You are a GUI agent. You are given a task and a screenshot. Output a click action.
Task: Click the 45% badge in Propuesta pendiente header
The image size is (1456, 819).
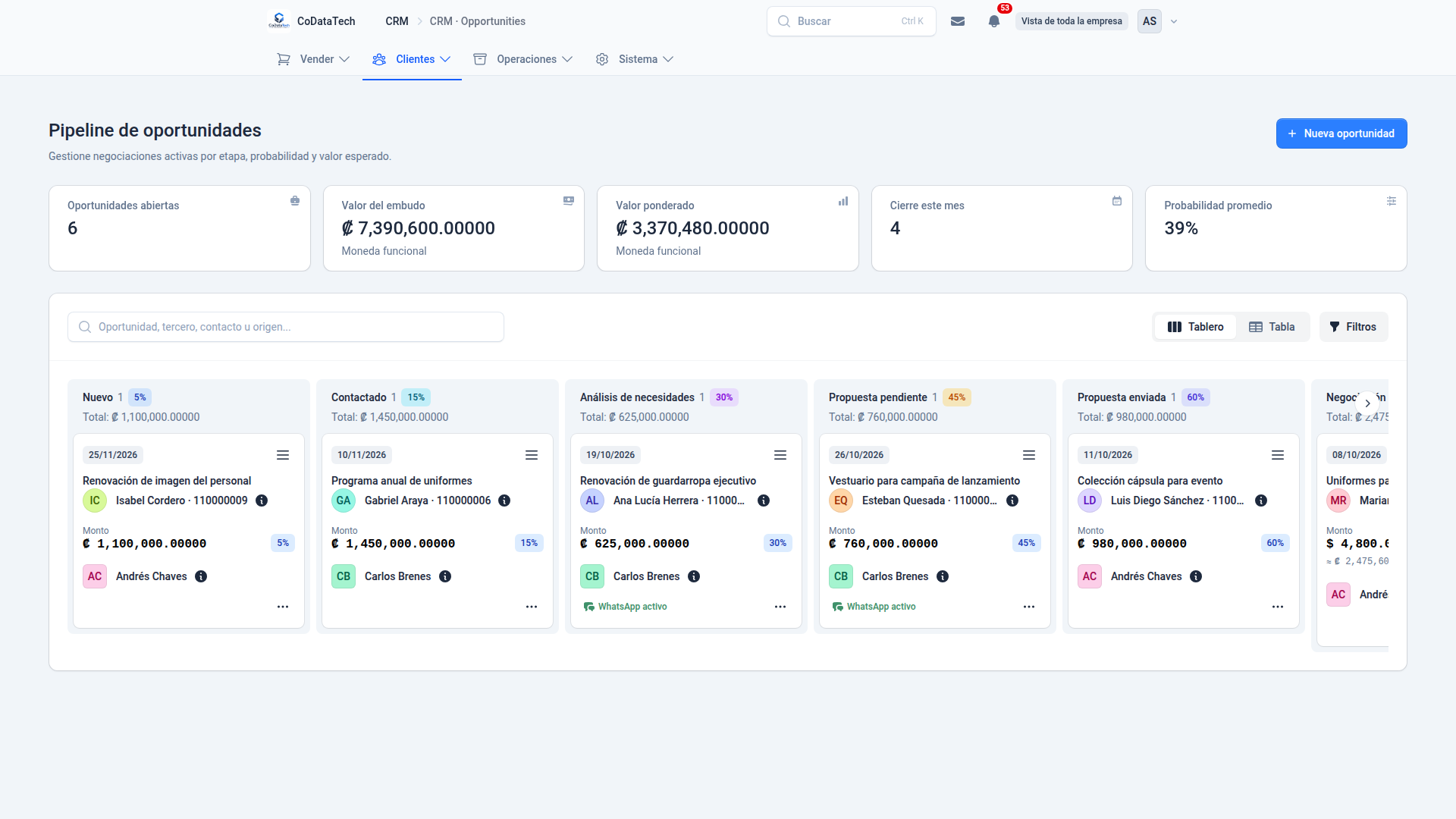pyautogui.click(x=957, y=397)
